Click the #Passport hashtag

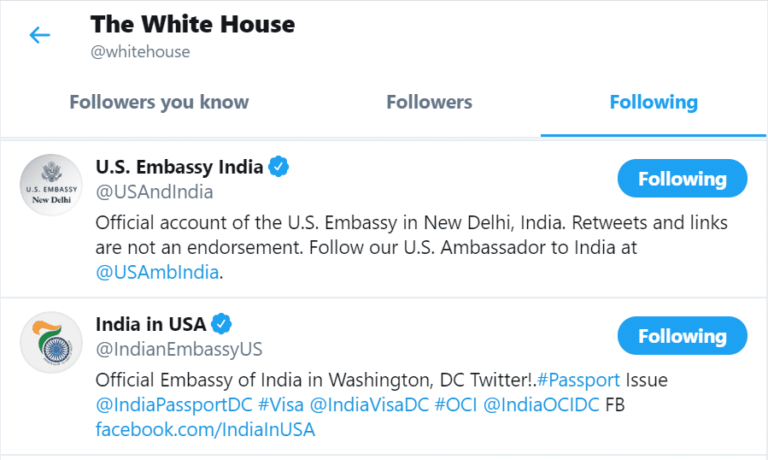click(x=578, y=381)
